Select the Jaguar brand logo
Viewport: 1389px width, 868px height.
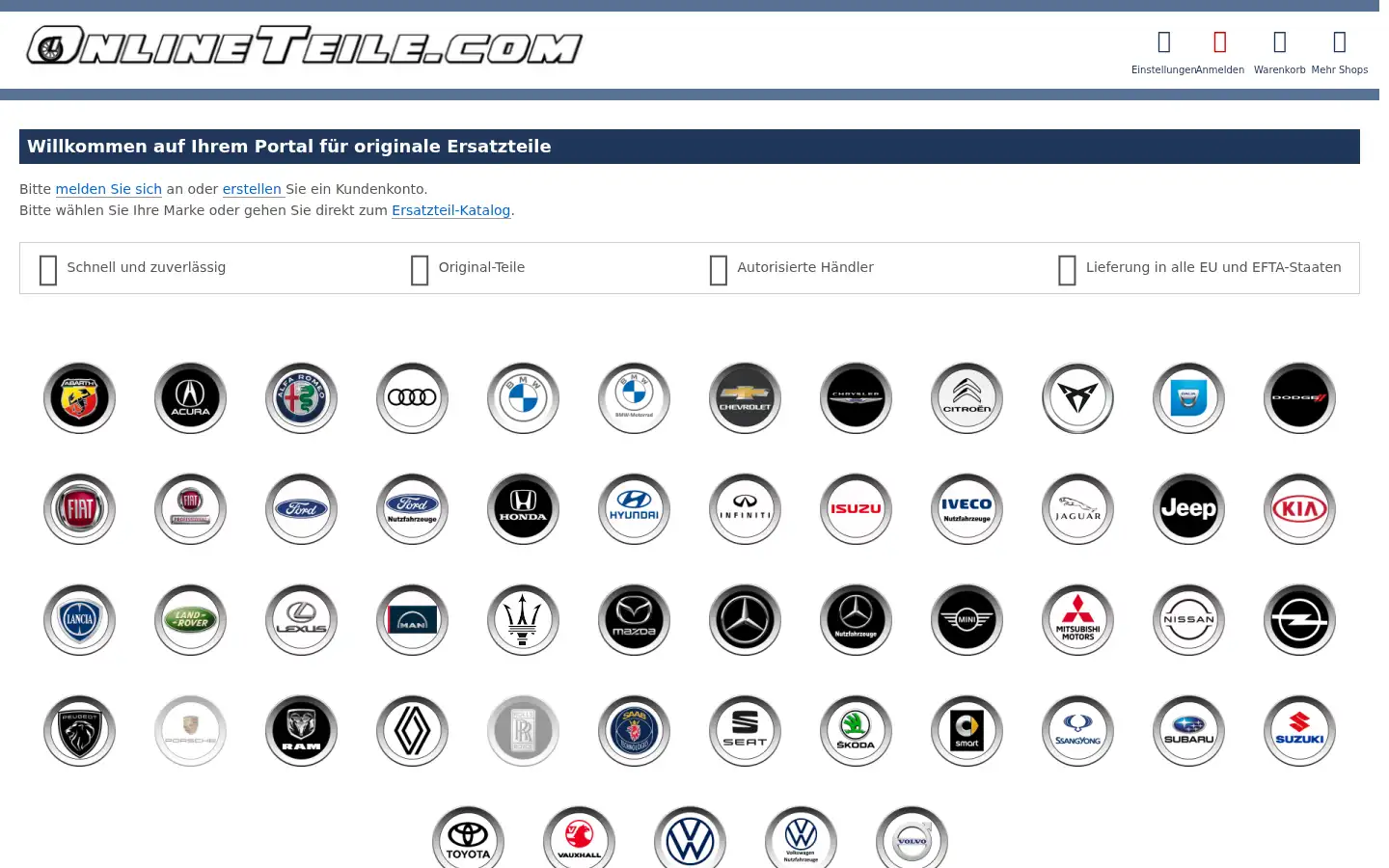1077,509
